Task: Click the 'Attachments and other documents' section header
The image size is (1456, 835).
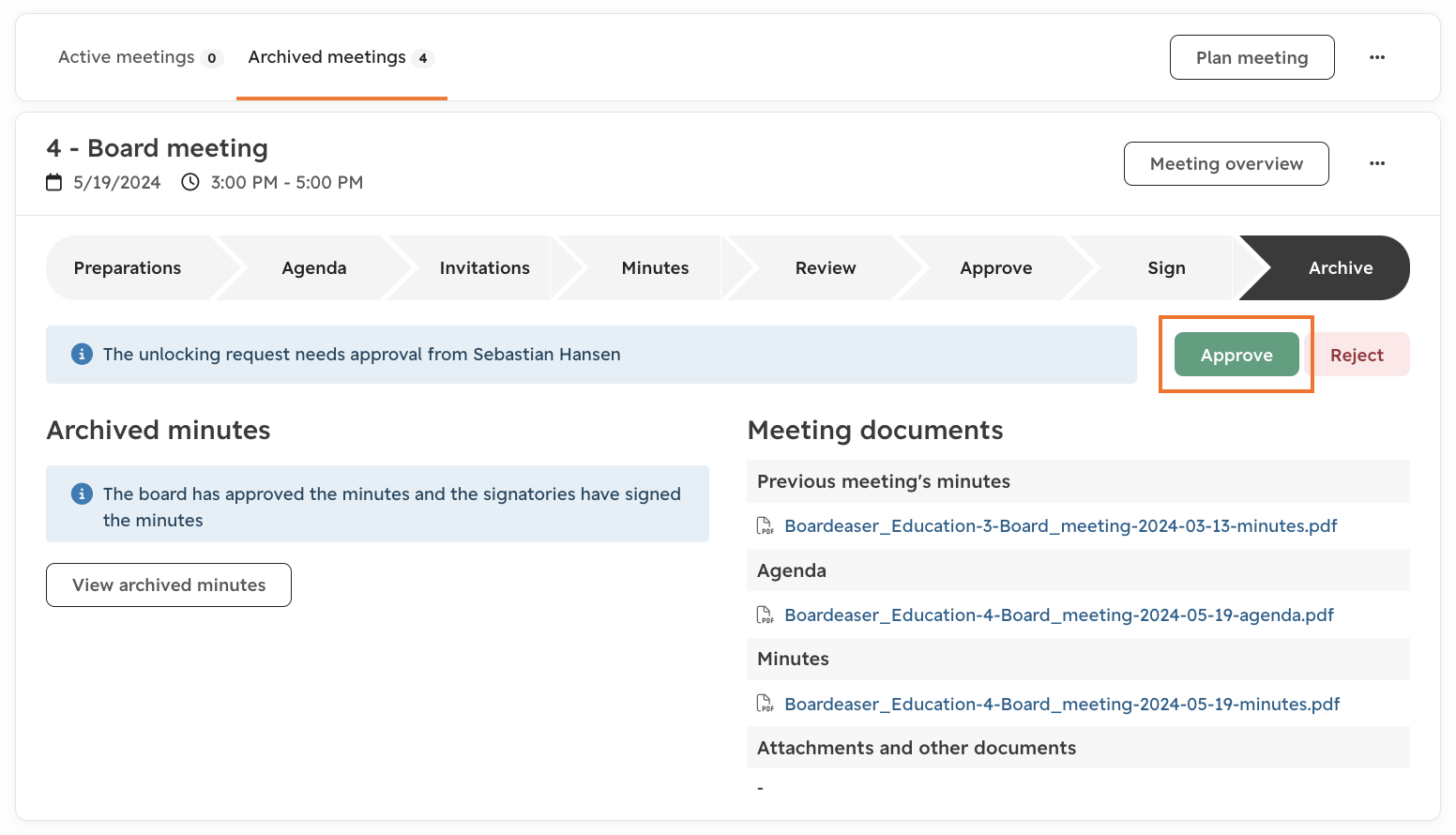Action: point(1078,748)
